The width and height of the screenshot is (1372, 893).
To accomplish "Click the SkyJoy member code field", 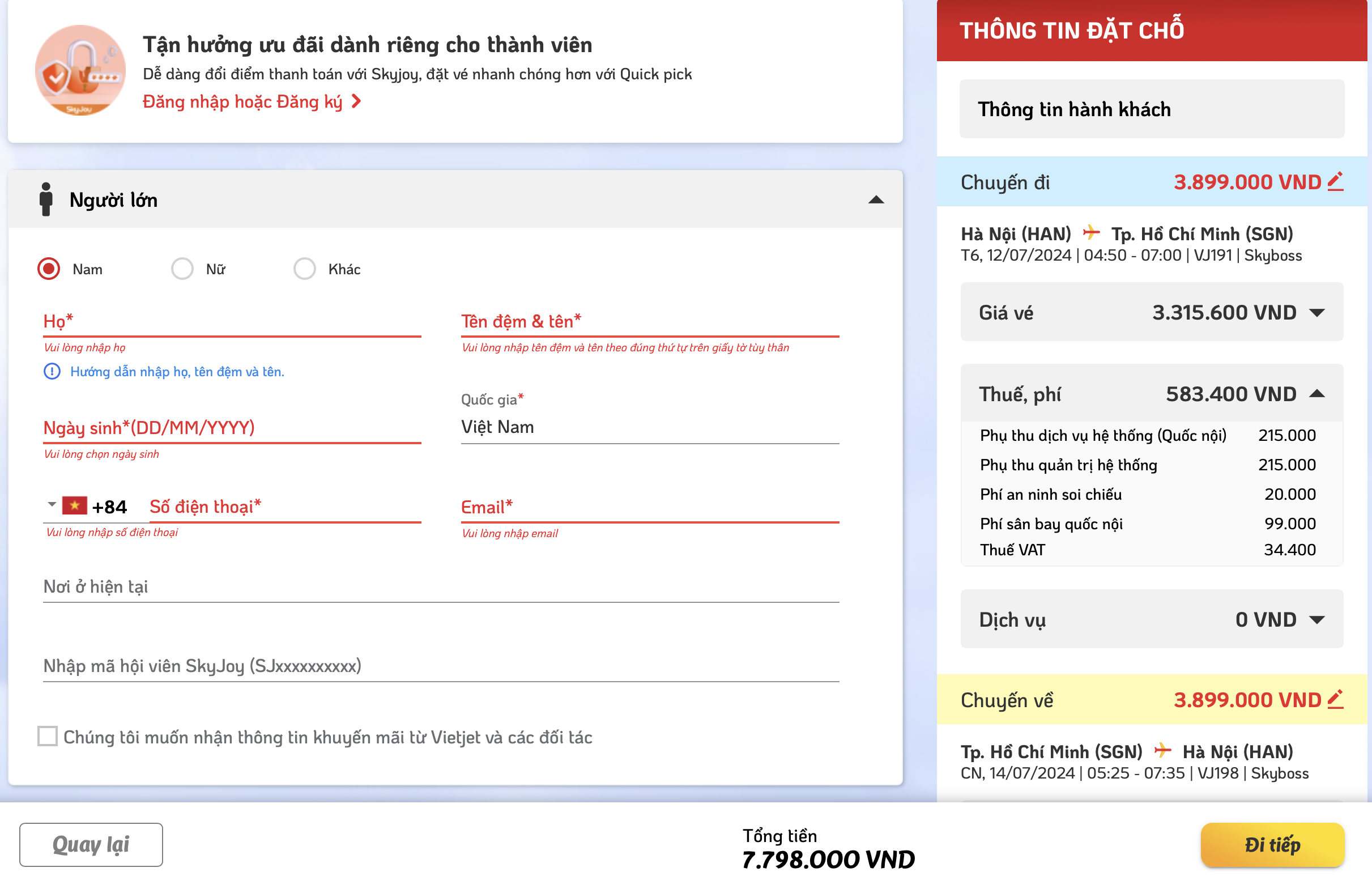I will 441,666.
